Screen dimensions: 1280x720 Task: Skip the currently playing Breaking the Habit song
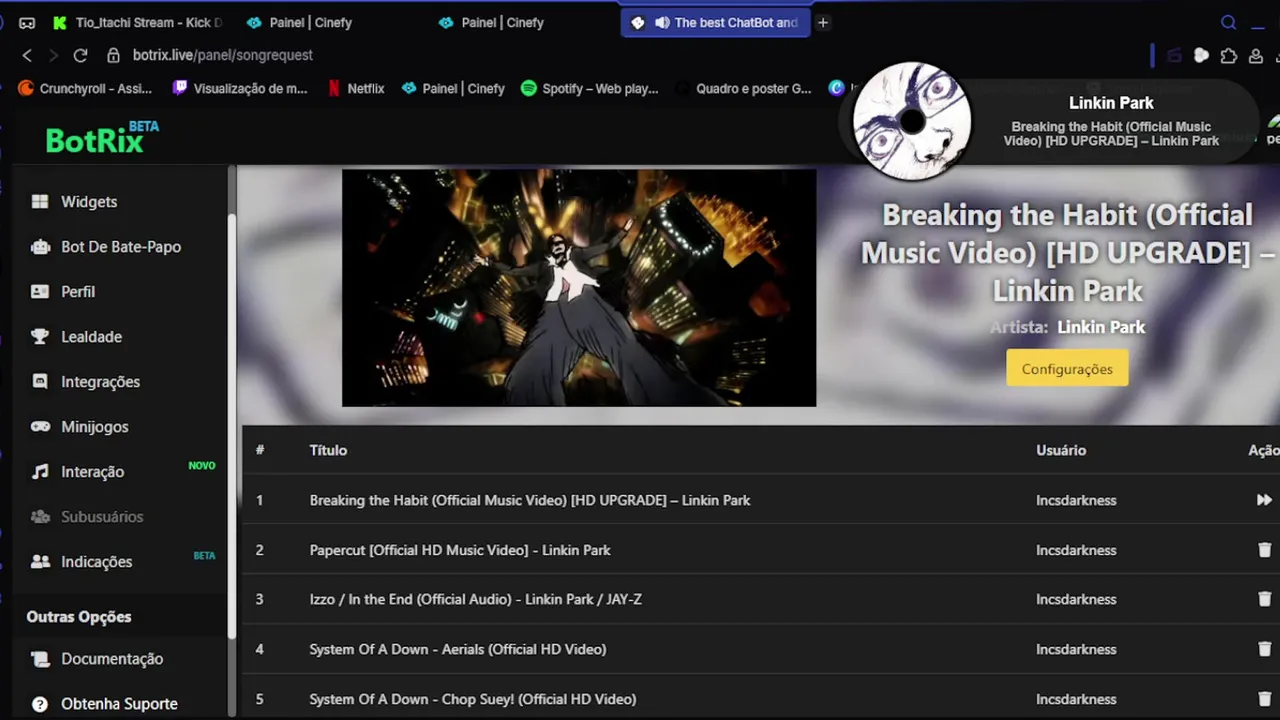tap(1264, 500)
